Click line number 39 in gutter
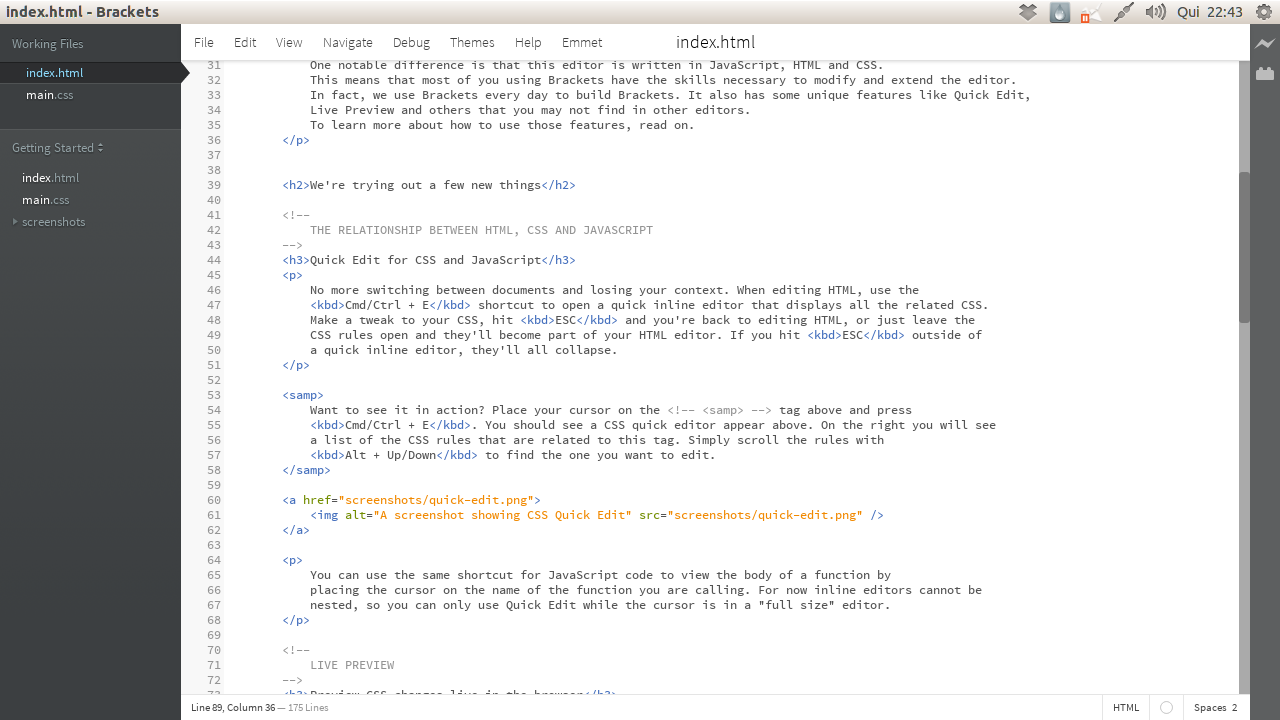The image size is (1280, 720). coord(214,185)
